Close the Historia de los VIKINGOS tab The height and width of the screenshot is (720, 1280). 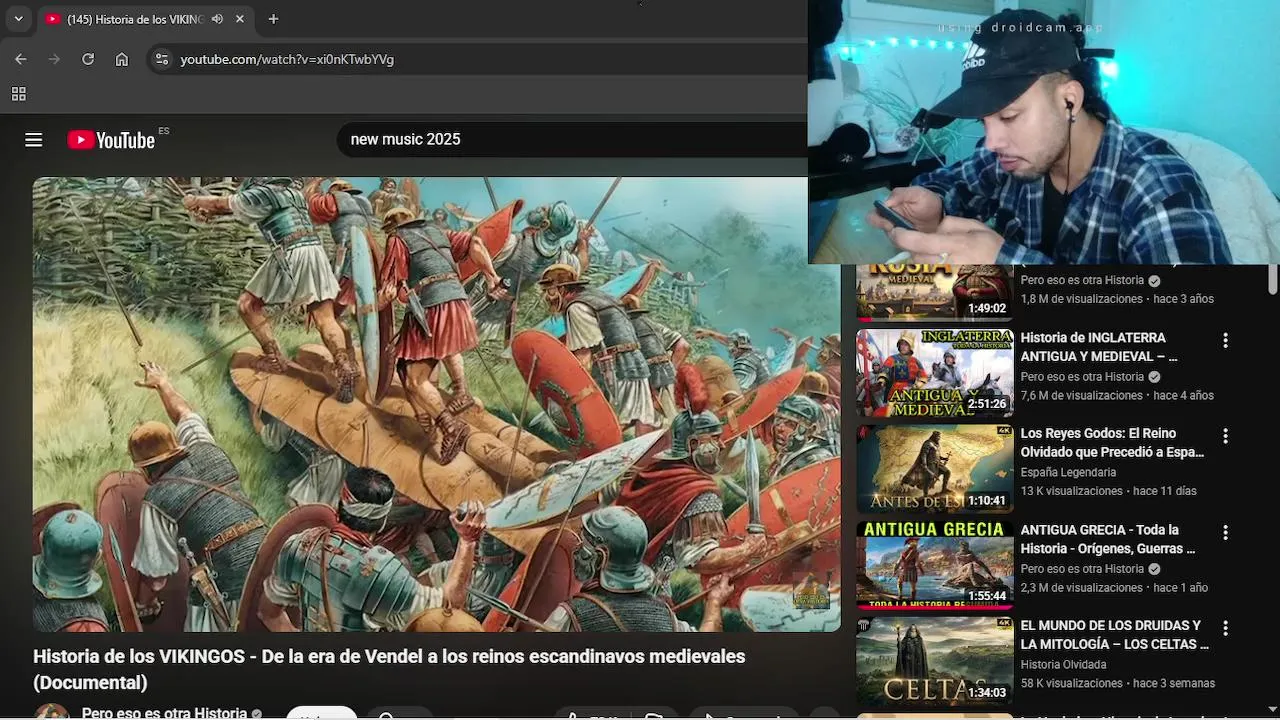click(240, 19)
